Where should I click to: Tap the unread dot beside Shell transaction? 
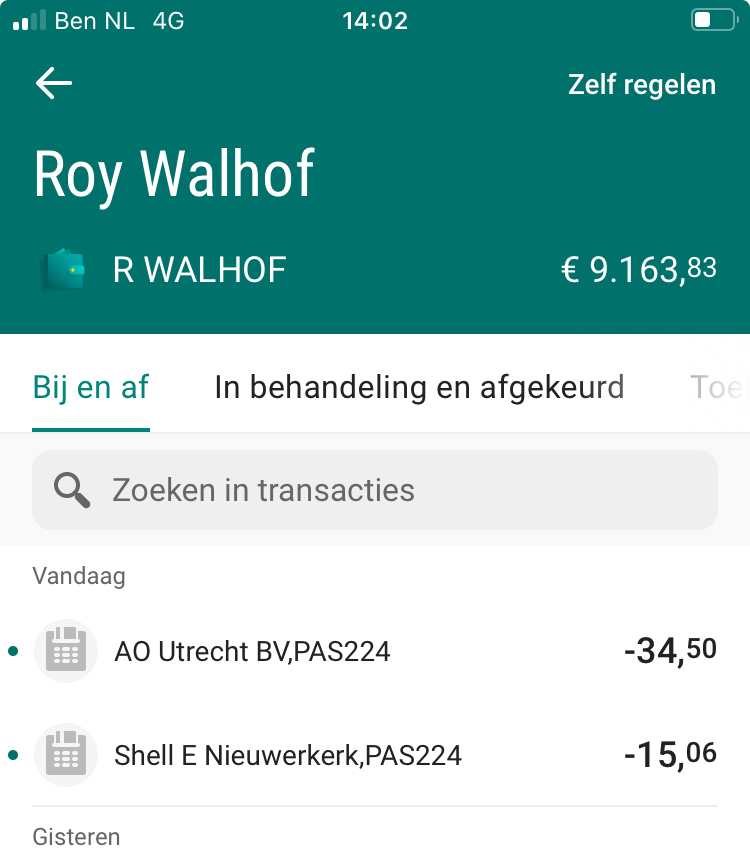point(13,754)
